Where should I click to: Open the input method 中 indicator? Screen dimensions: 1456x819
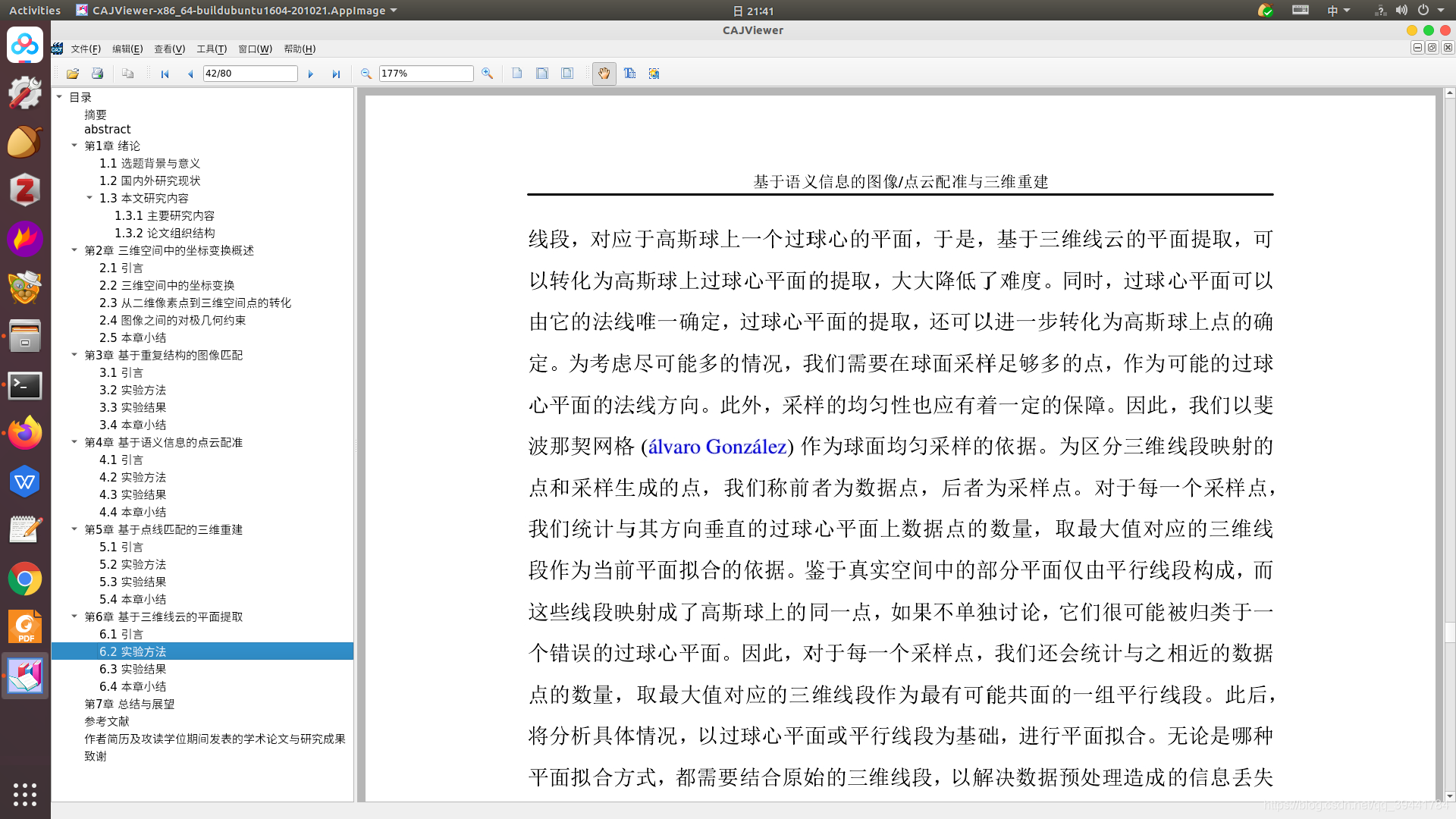pyautogui.click(x=1338, y=11)
